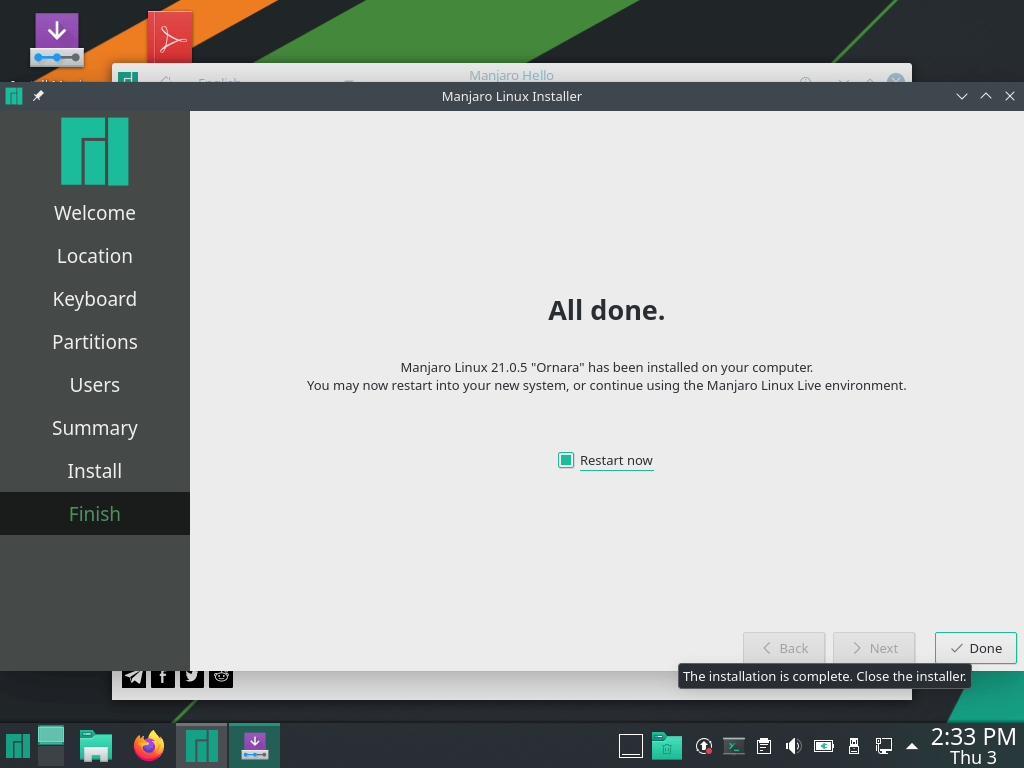Open the clipboard tray icon
The image size is (1024, 768).
(763, 746)
